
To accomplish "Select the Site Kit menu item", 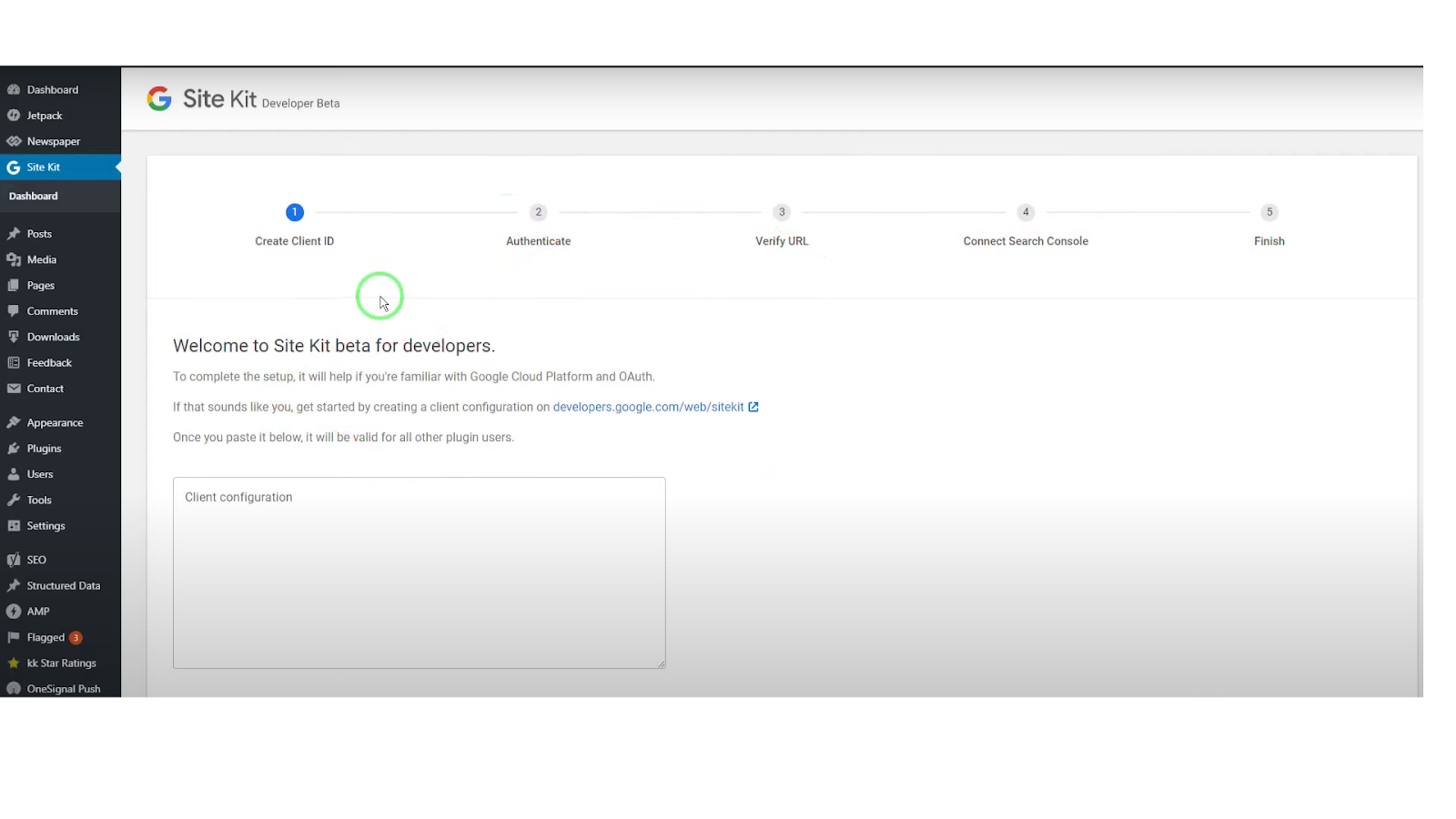I will [x=60, y=167].
